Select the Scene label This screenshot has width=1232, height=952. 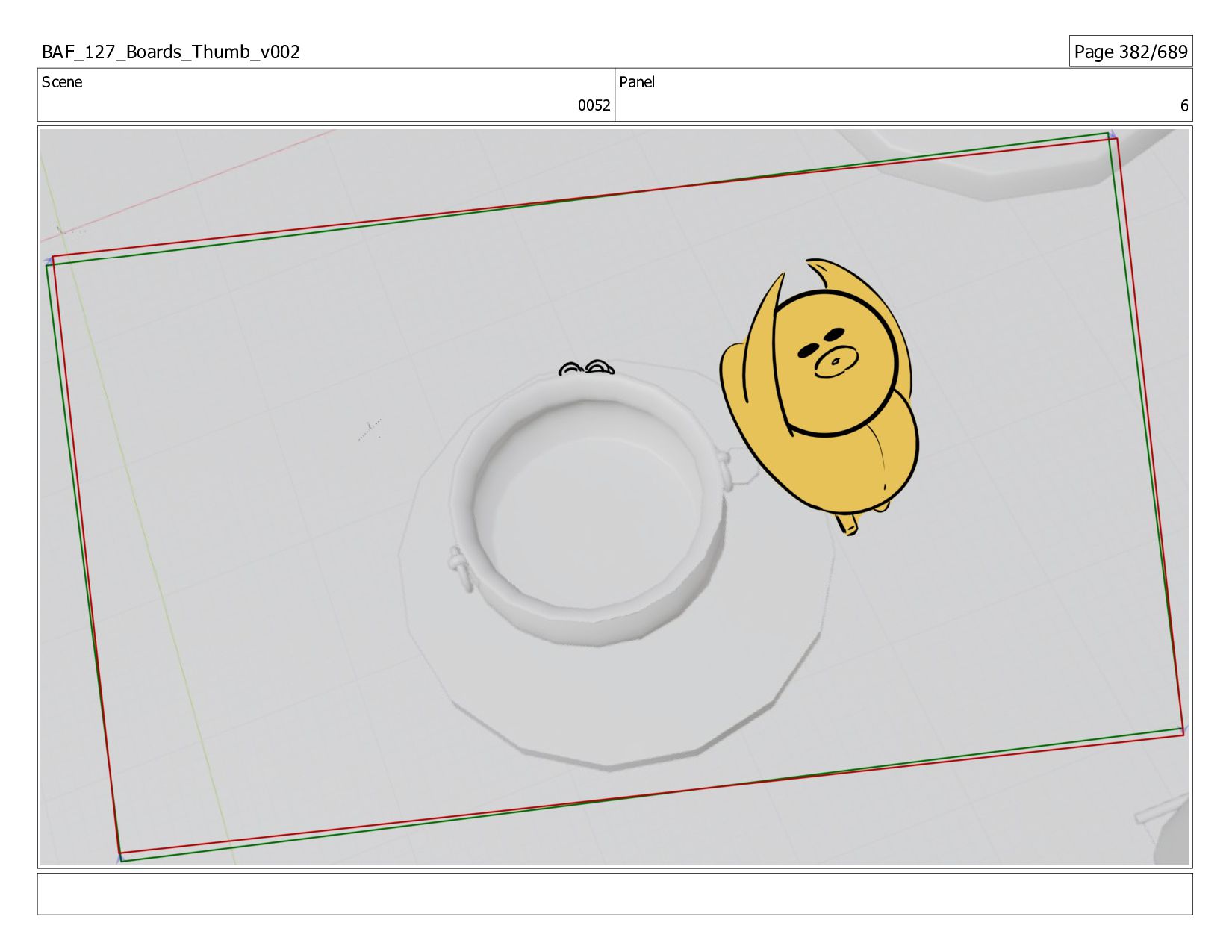click(62, 82)
